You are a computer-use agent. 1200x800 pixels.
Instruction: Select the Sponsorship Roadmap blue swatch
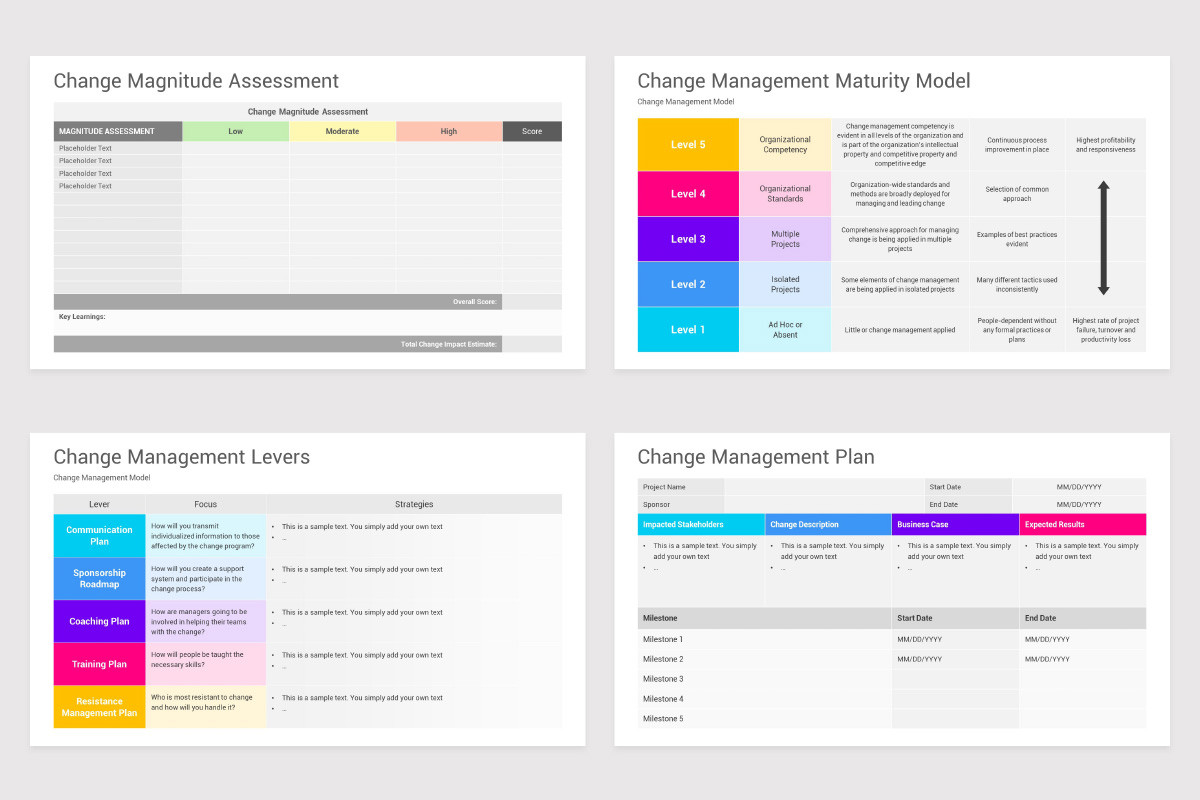[x=99, y=578]
